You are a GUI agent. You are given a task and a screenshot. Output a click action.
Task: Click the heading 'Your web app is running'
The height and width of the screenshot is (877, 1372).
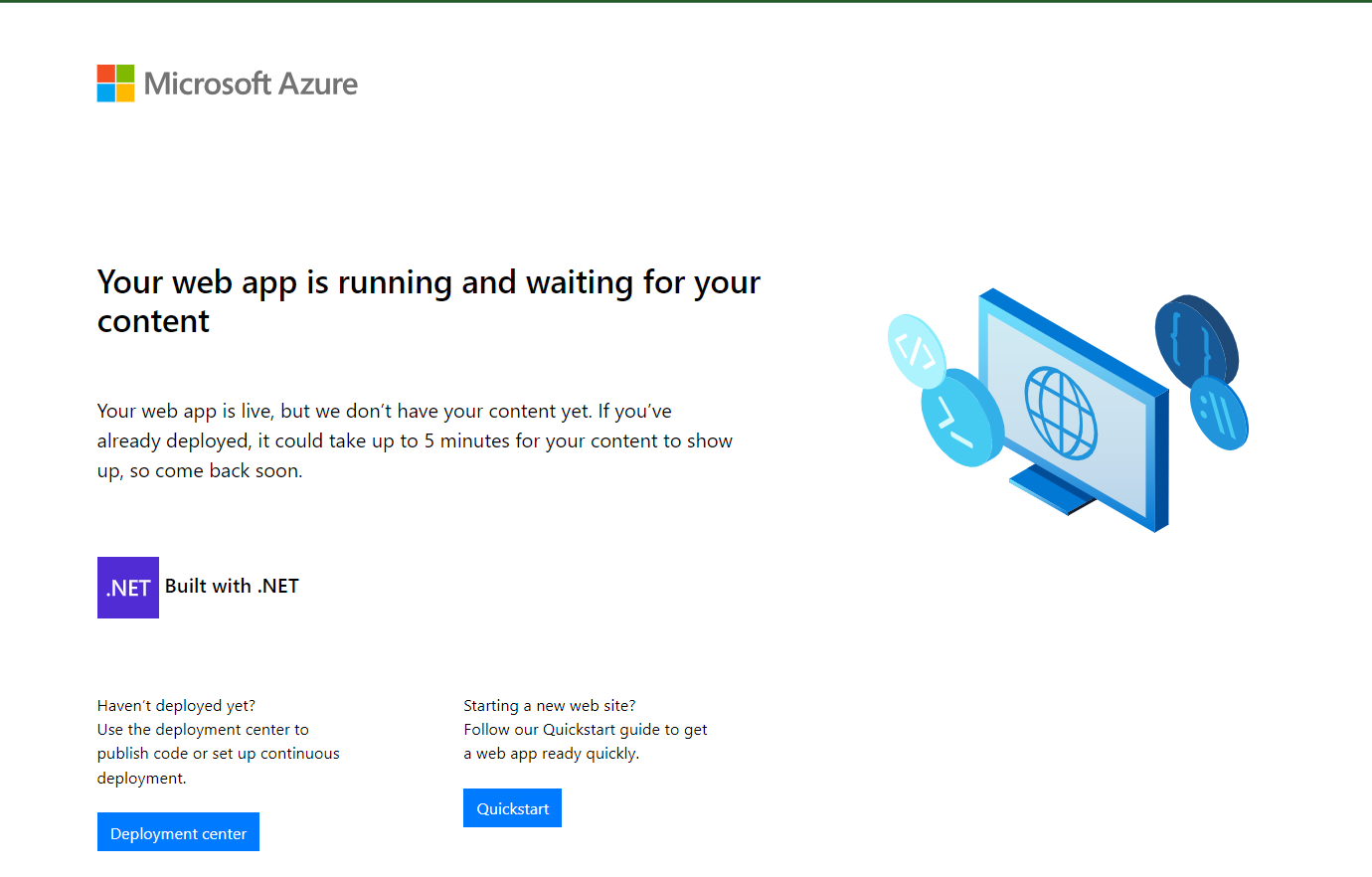(x=429, y=301)
